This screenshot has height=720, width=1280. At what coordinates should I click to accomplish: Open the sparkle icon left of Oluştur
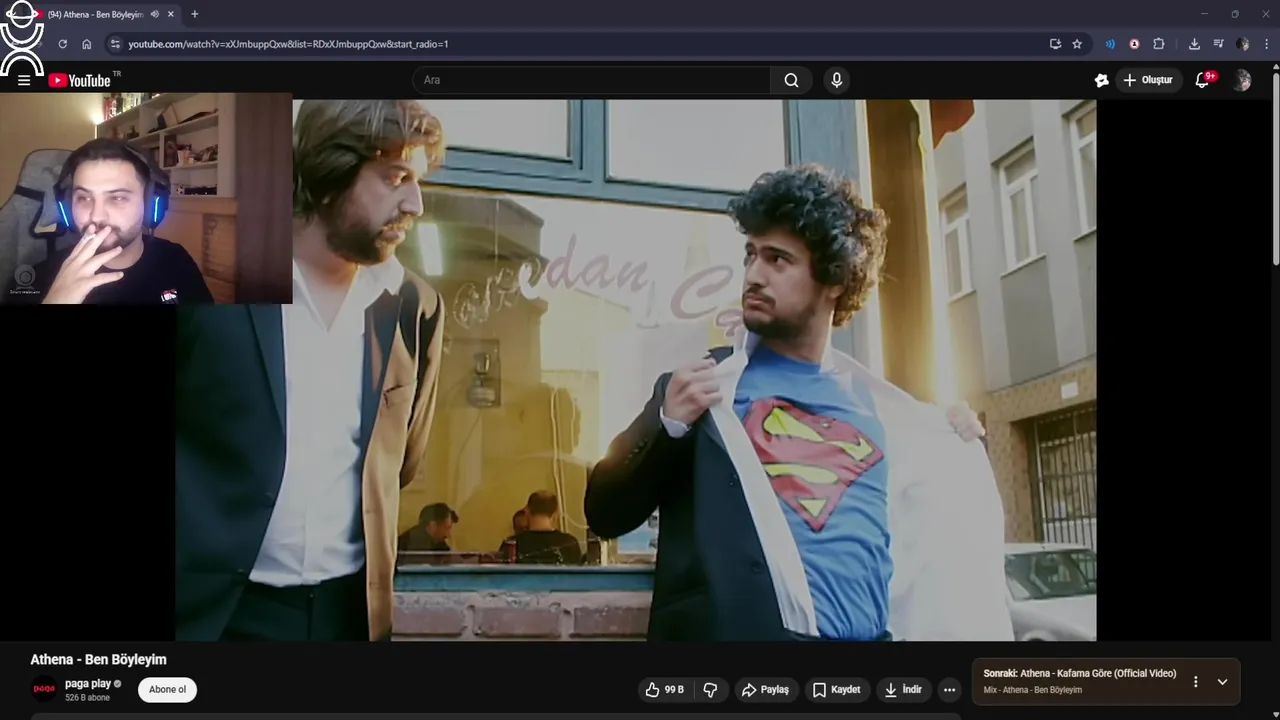(1101, 80)
